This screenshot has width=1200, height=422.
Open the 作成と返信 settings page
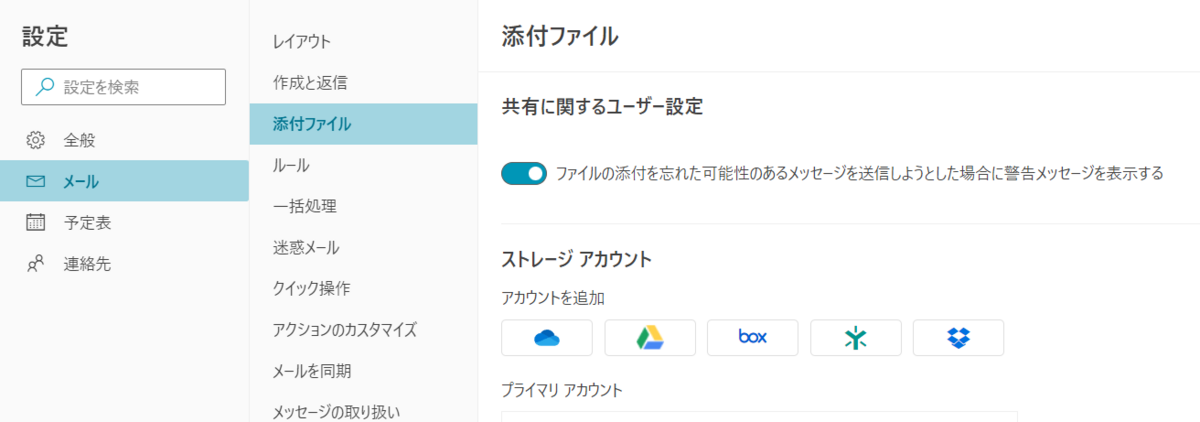[363, 82]
